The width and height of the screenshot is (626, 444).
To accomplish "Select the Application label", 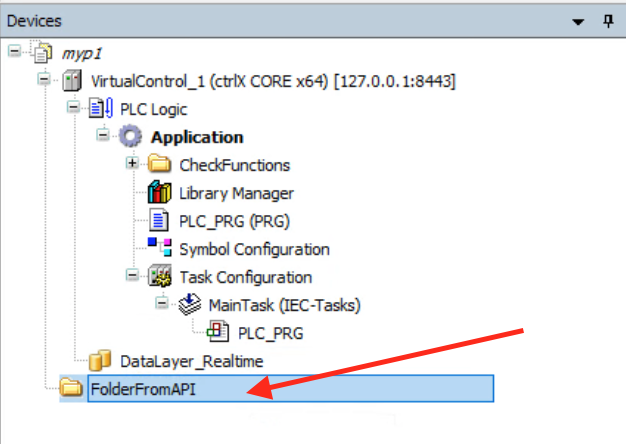I will click(197, 137).
